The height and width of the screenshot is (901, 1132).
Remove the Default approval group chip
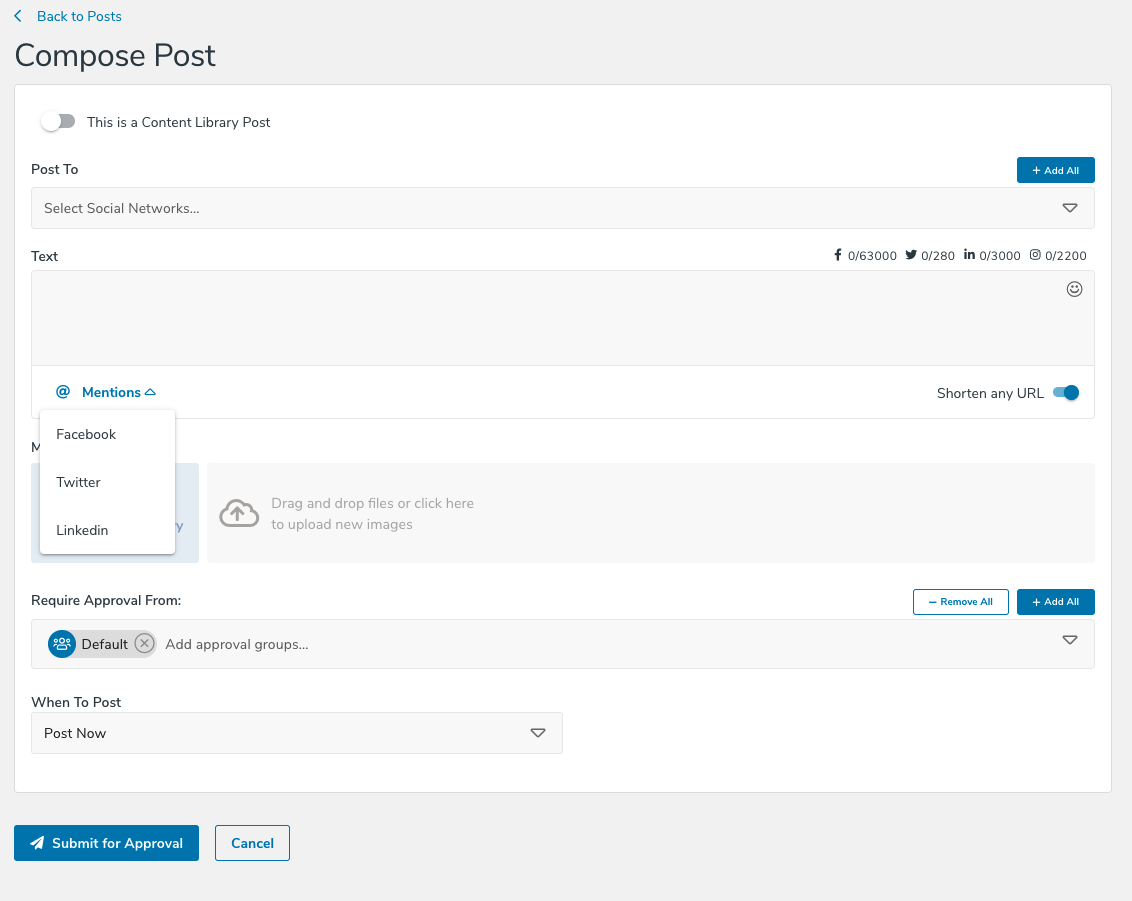[x=144, y=644]
